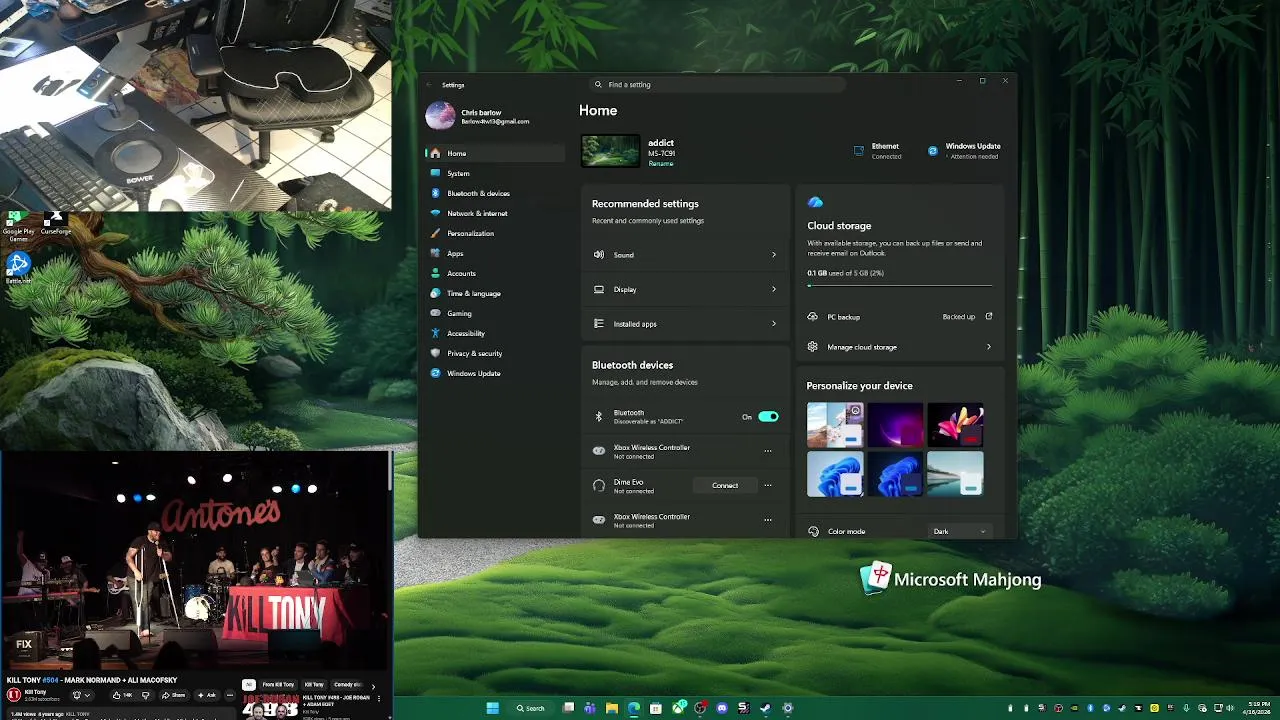Open File Explorer from the taskbar

tap(611, 708)
